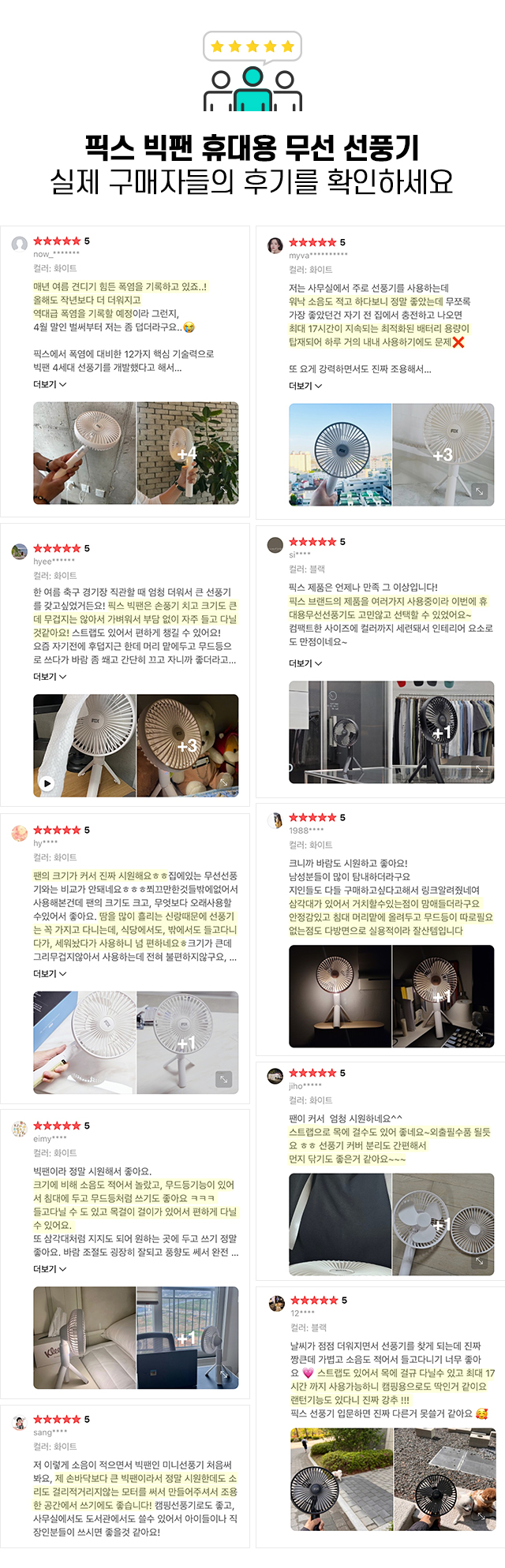Image resolution: width=505 pixels, height=1568 pixels.
Task: Play the video in hyee's review
Action: point(47,783)
